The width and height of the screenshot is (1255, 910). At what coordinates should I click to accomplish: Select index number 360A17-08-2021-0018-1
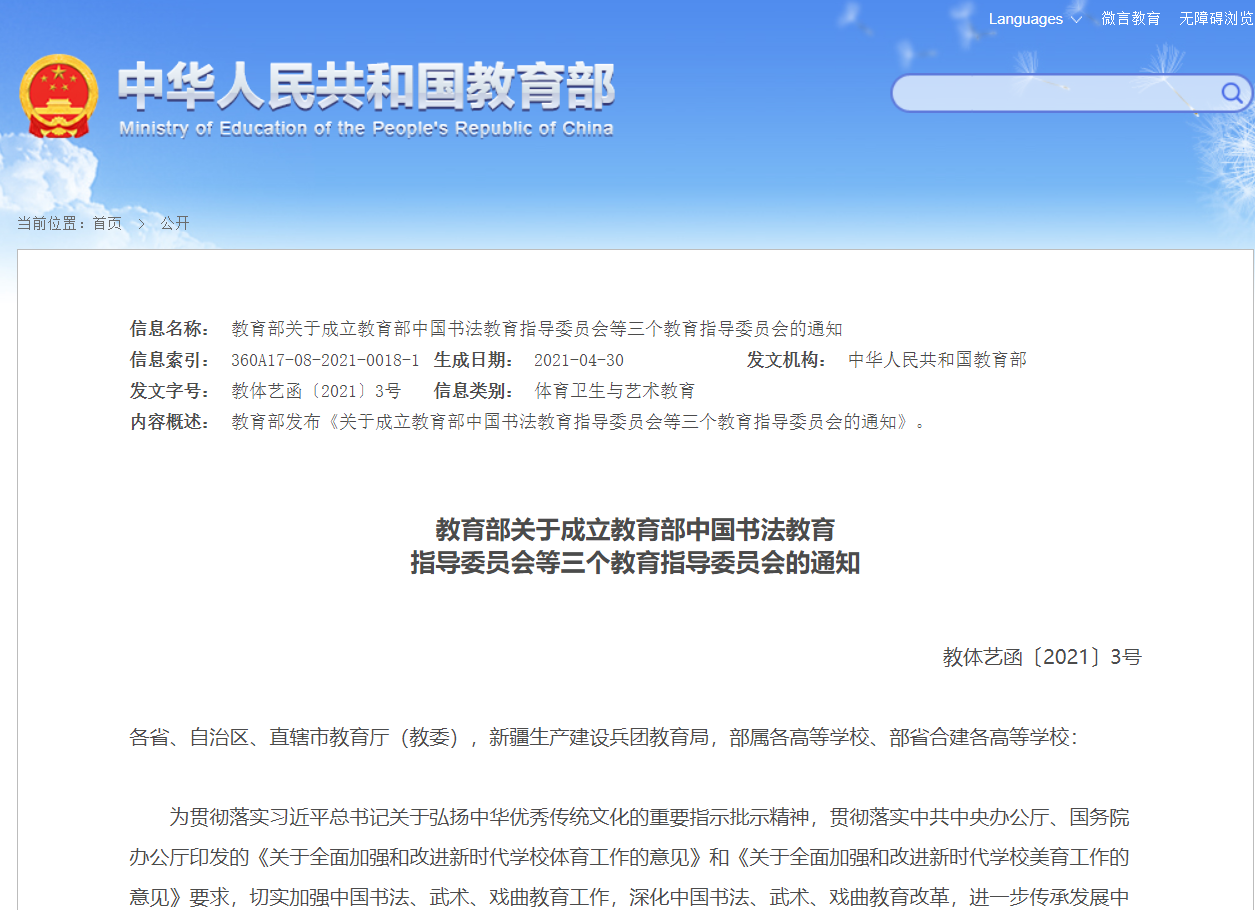(325, 360)
